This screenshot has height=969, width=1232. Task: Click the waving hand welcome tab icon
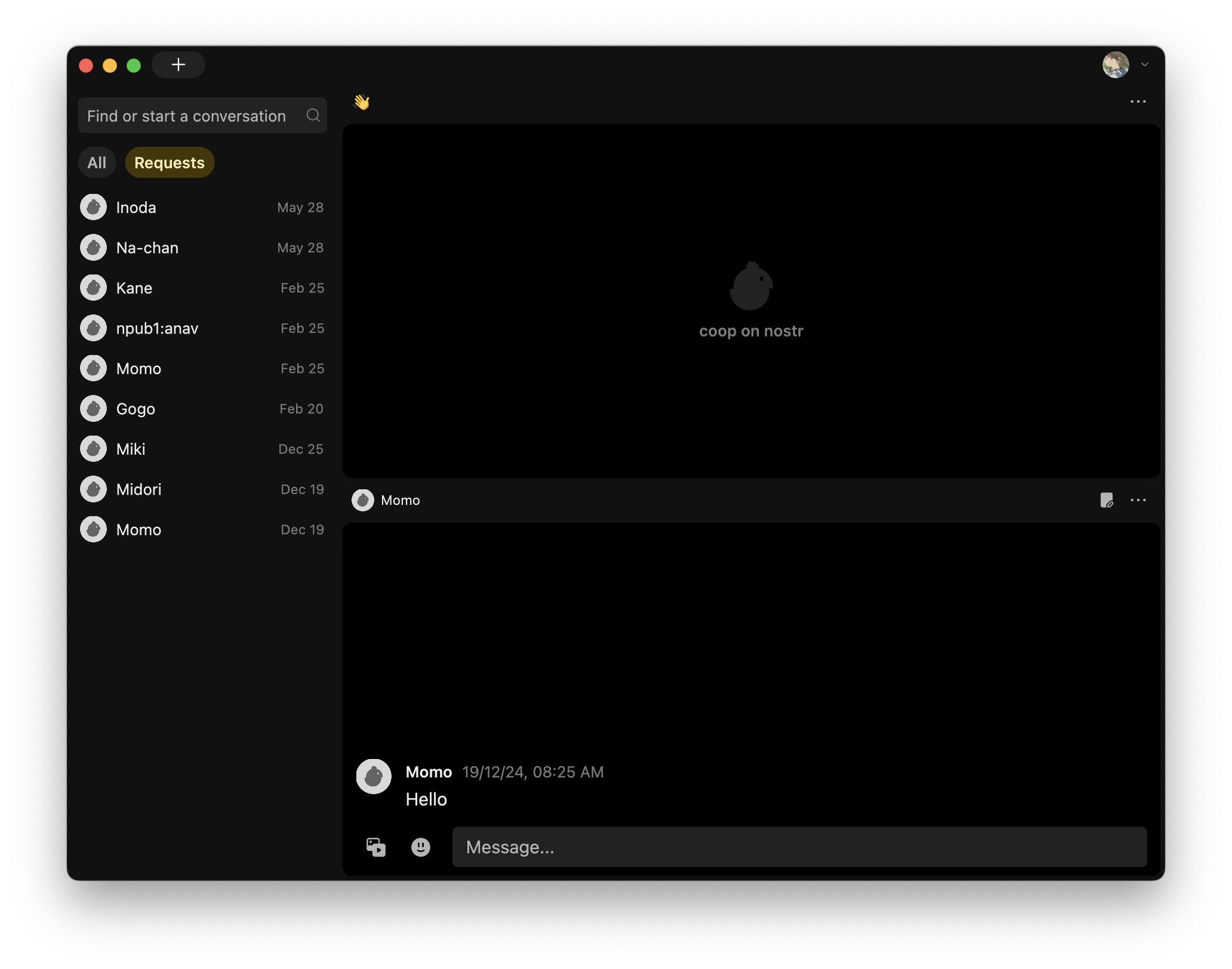(x=362, y=102)
